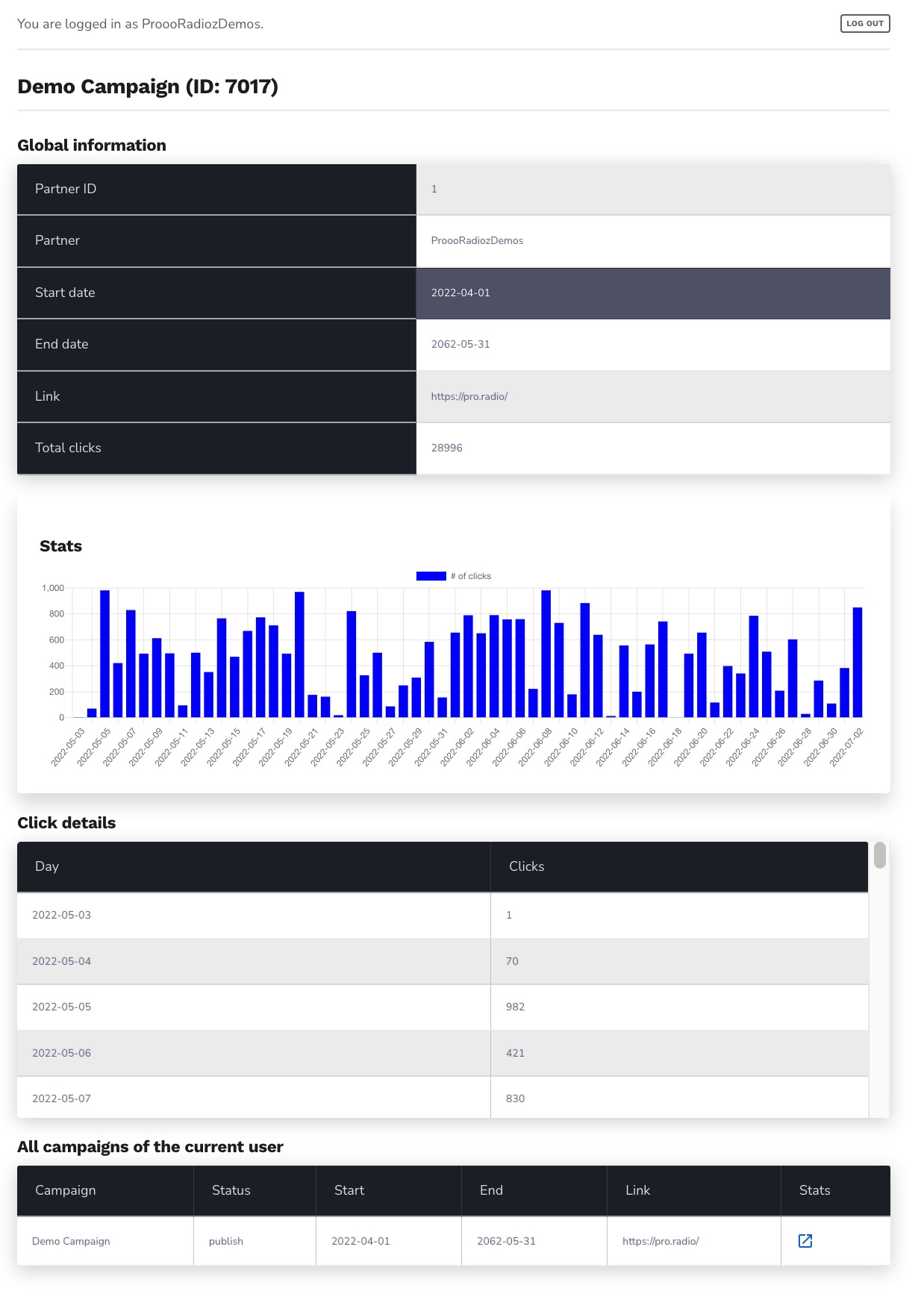Viewport: 924px width, 1291px height.
Task: Click the End date value 2062-05-31
Action: pos(461,344)
